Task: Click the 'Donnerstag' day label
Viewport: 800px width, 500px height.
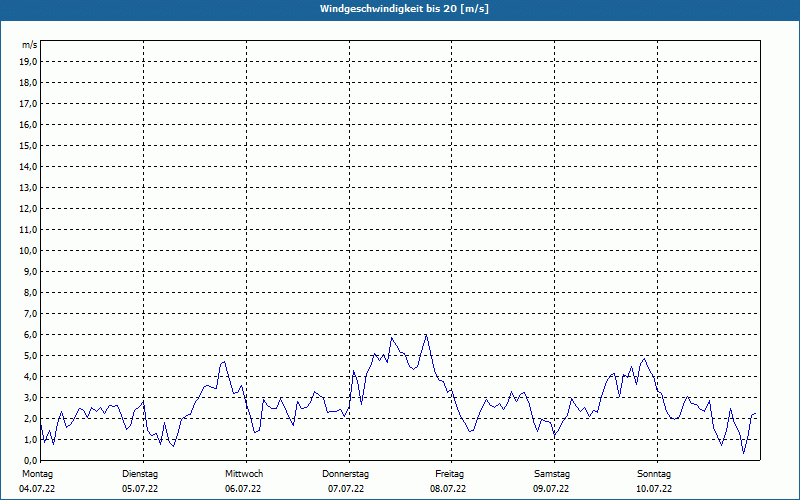Action: pos(345,474)
